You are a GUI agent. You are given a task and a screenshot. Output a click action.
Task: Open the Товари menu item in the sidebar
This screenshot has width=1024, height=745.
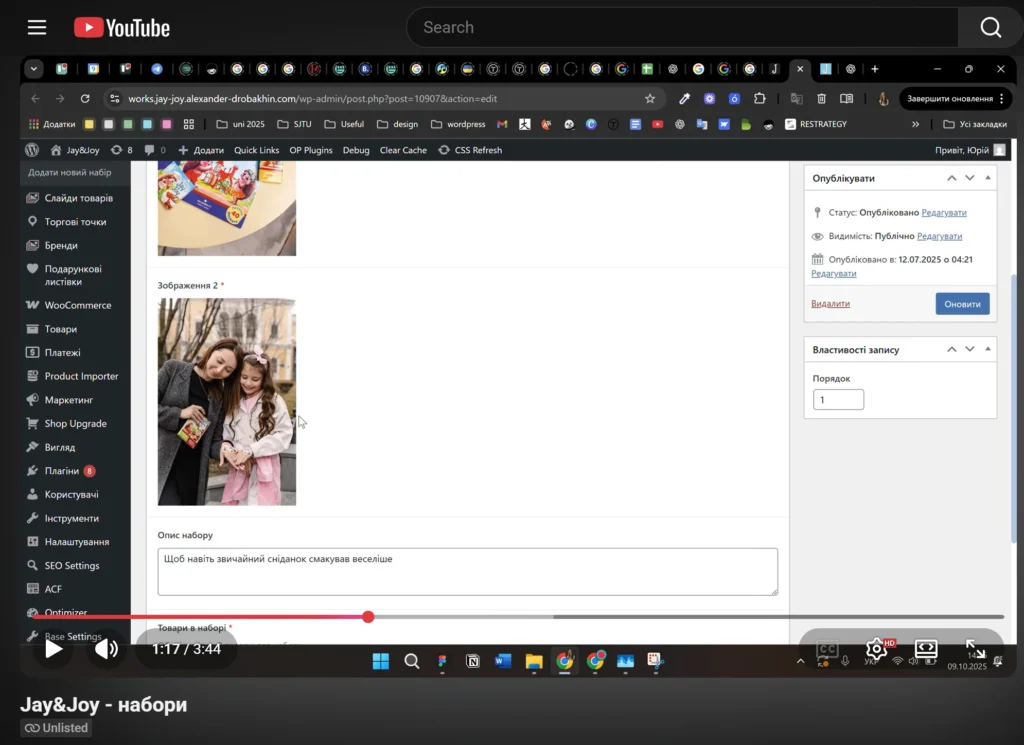click(60, 329)
